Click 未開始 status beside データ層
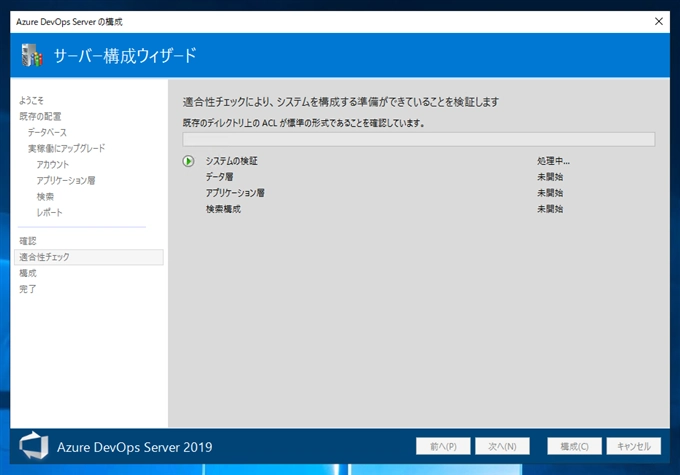The height and width of the screenshot is (475, 680). tap(550, 177)
